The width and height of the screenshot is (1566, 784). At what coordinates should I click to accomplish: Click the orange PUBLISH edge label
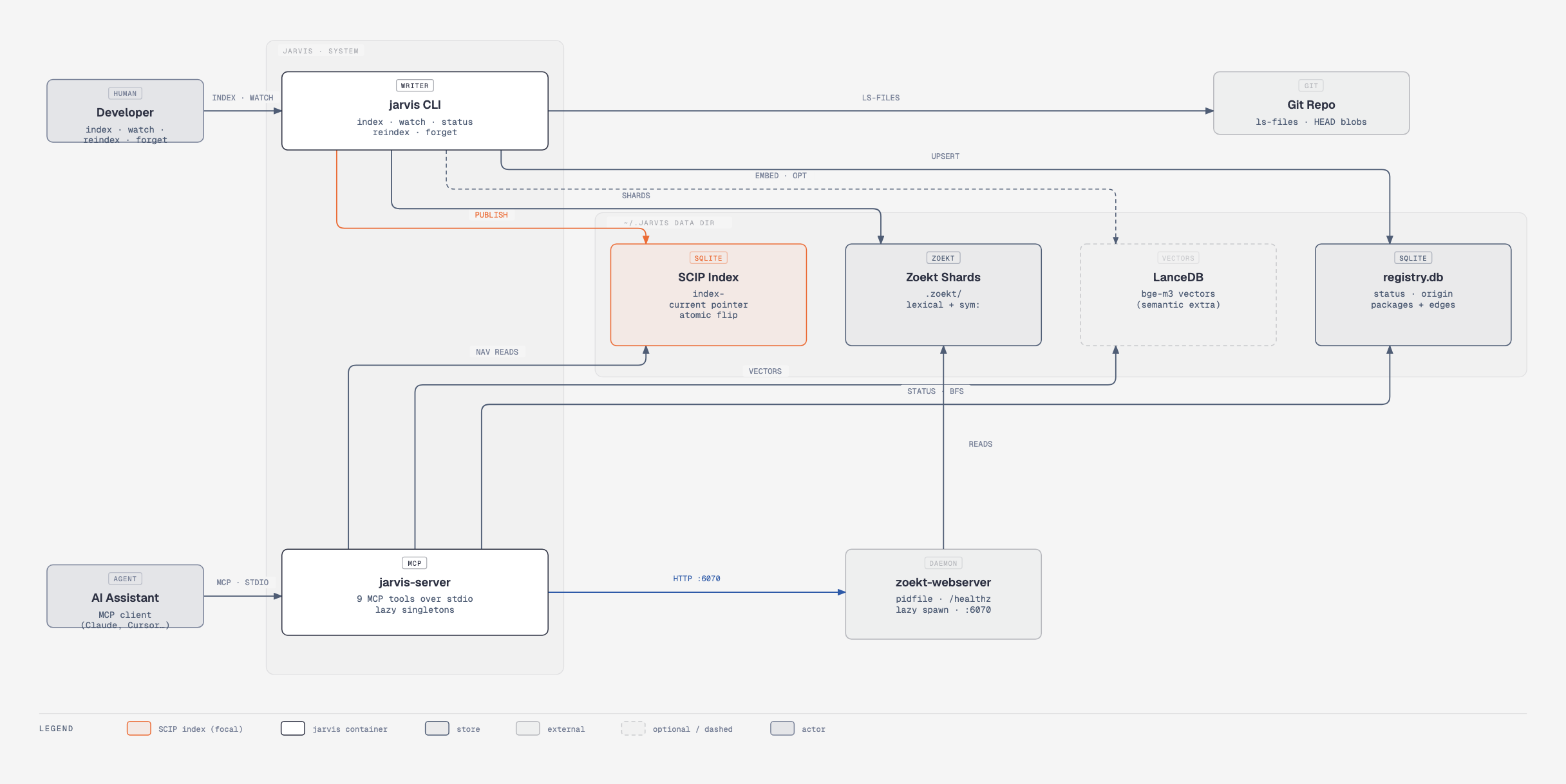491,215
